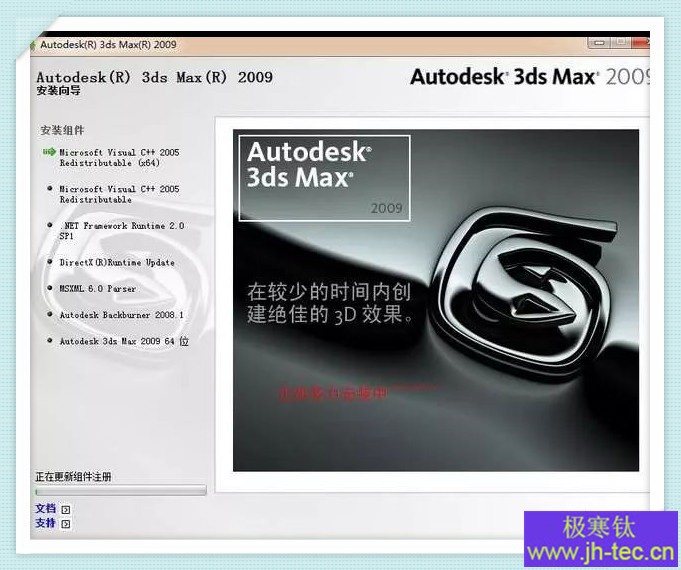The height and width of the screenshot is (570, 681).
Task: Click the installation progress bar
Action: 120,491
